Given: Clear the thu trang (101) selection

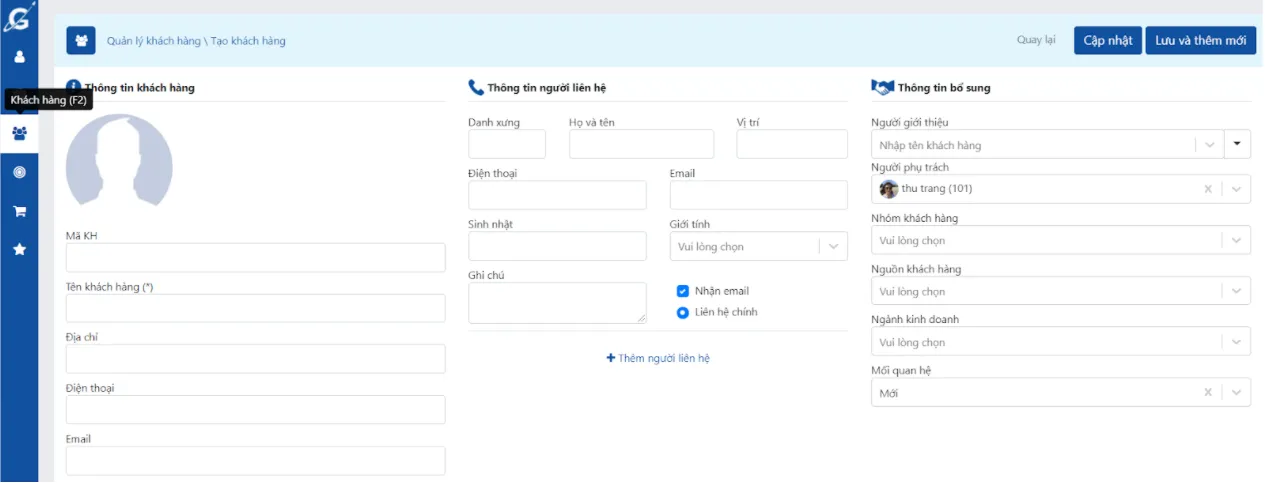Looking at the screenshot, I should coord(1208,189).
